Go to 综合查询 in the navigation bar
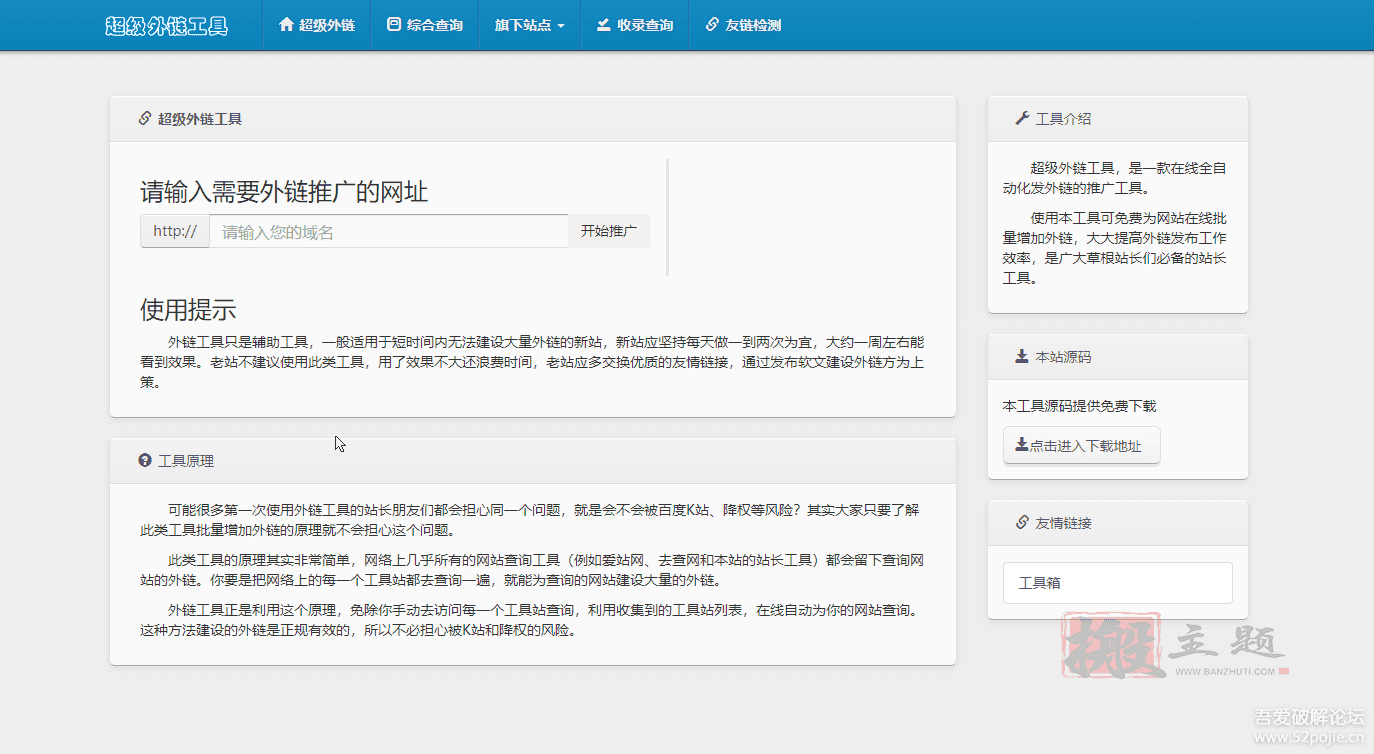The width and height of the screenshot is (1374, 754). pos(425,25)
